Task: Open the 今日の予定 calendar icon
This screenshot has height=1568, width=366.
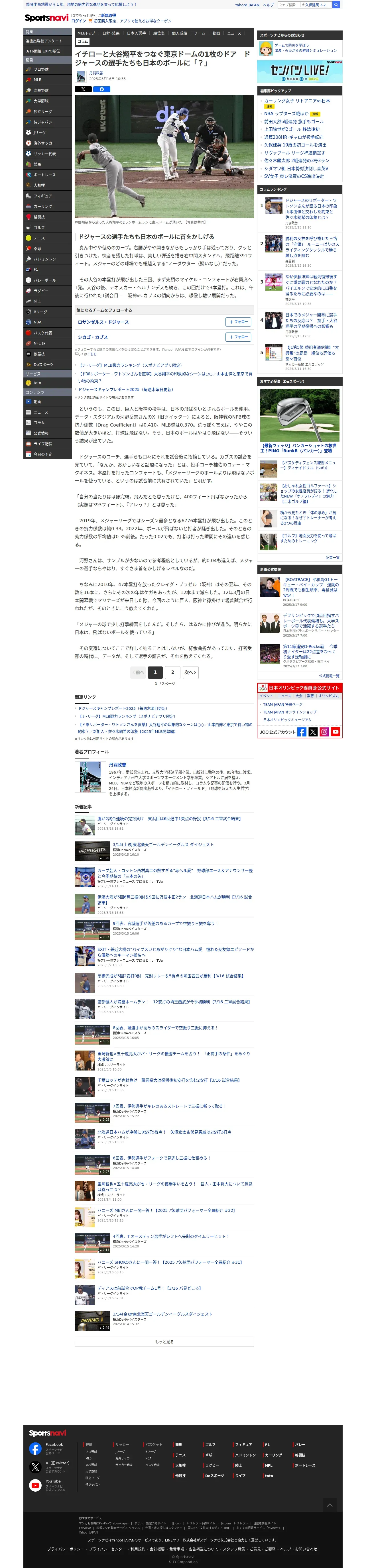Action: click(x=29, y=454)
